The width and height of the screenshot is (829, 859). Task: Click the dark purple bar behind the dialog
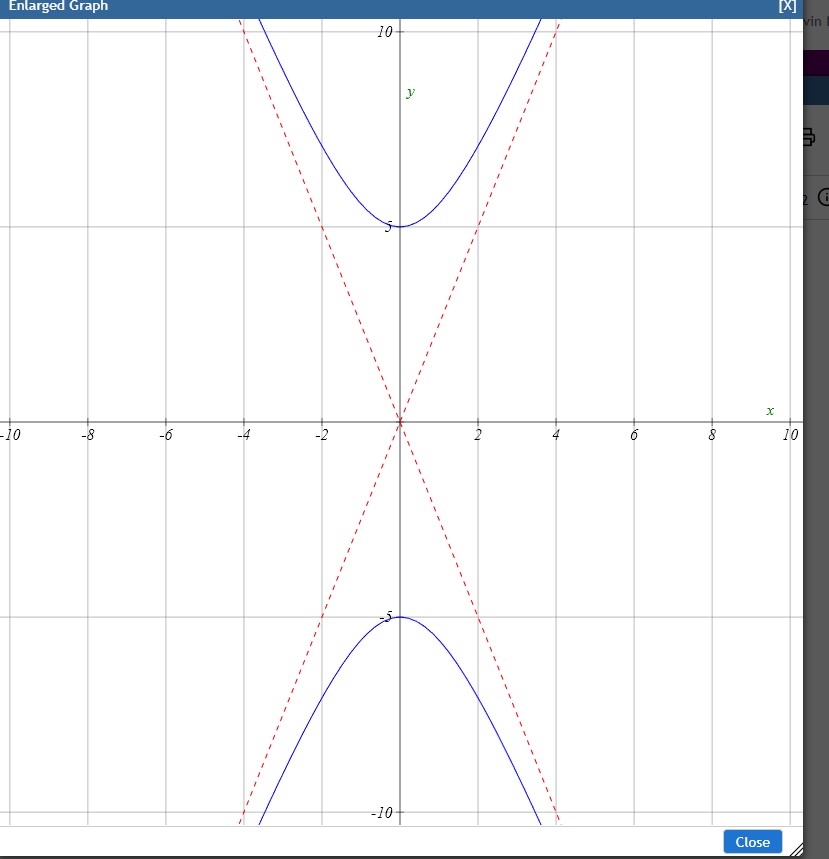[x=815, y=60]
